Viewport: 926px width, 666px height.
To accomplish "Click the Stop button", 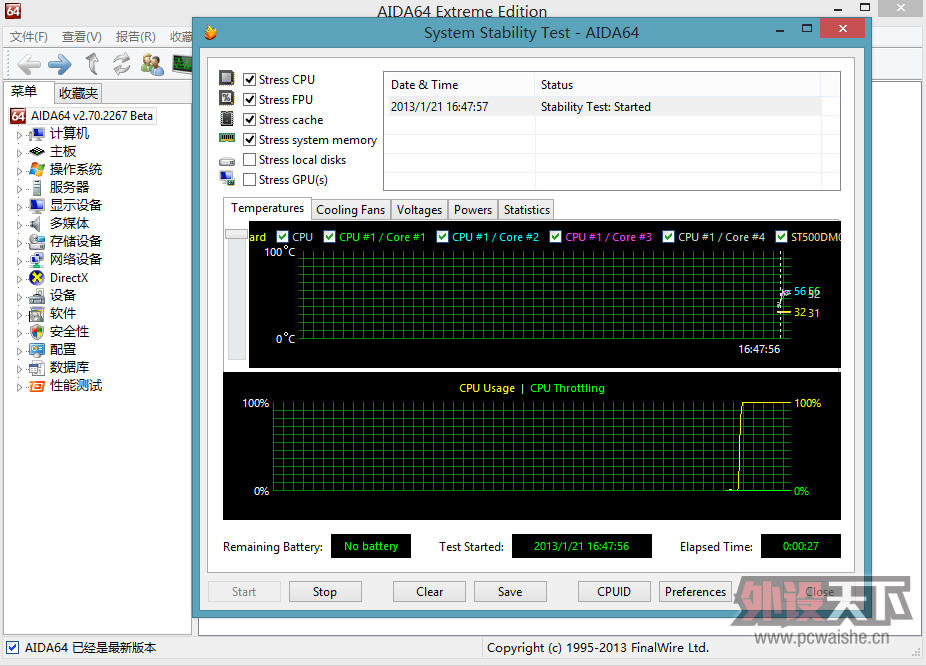I will 325,592.
